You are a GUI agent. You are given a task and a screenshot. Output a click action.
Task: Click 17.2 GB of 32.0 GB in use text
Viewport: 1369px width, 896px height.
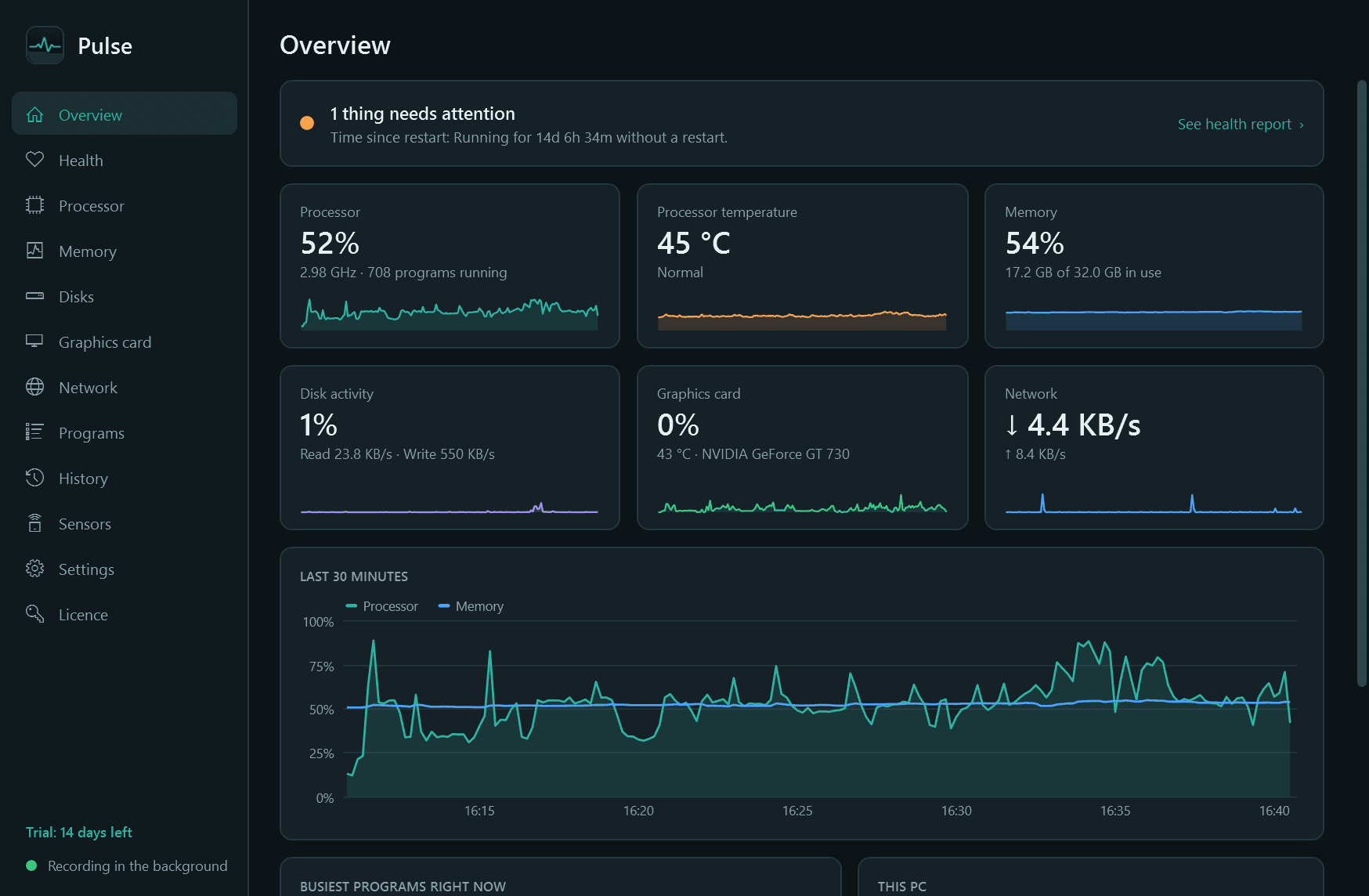(1083, 273)
